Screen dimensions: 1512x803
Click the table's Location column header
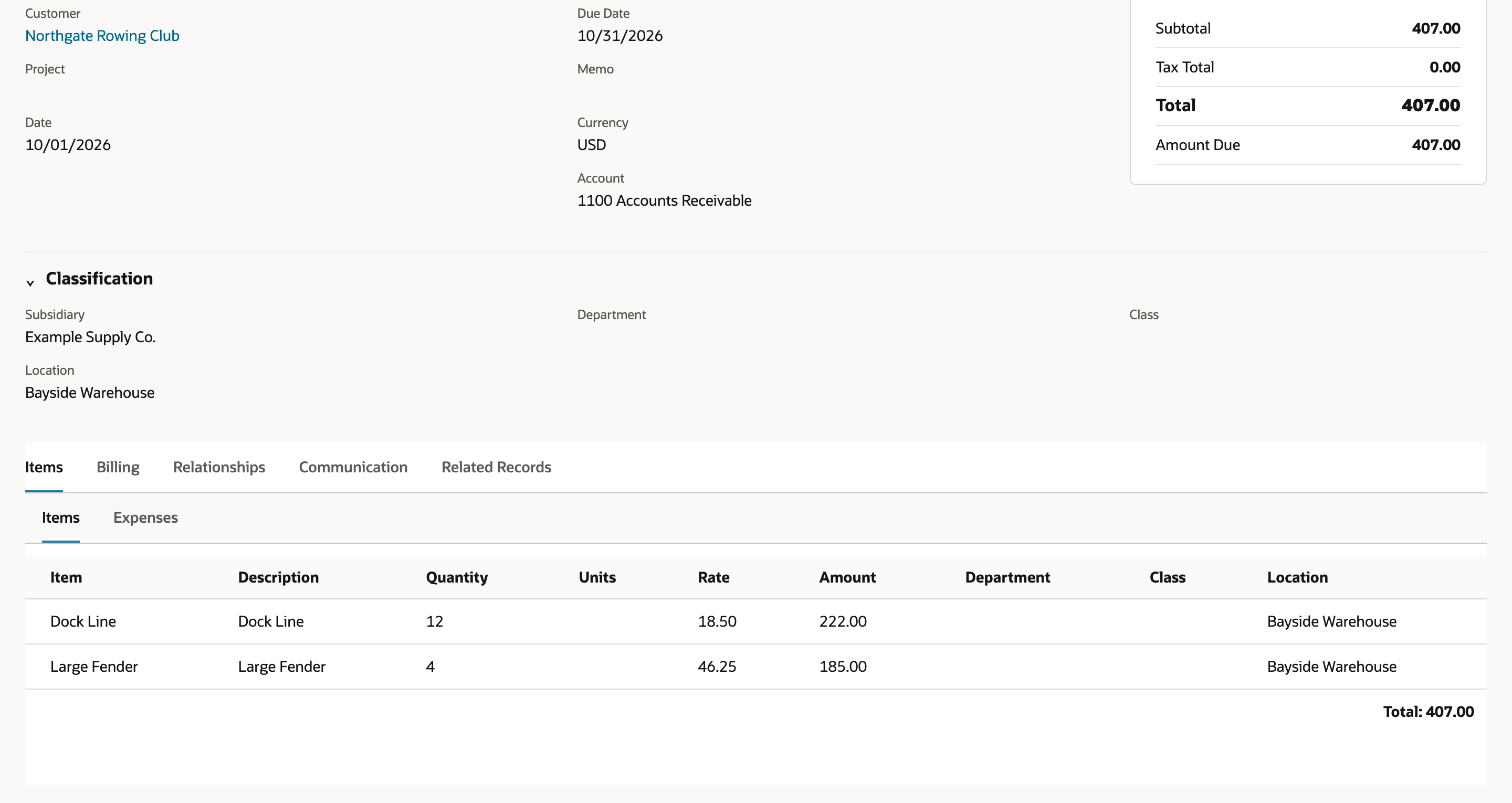pos(1297,578)
